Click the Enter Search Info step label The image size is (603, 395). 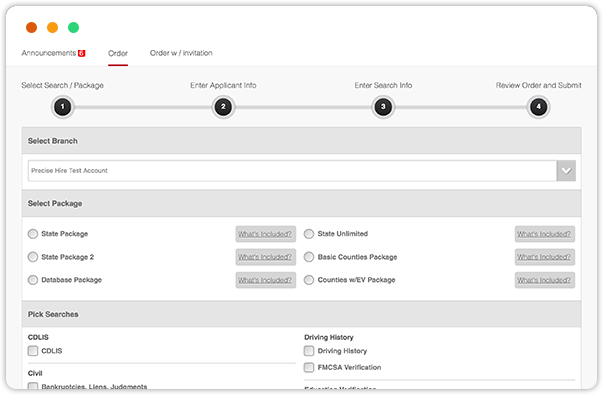[x=383, y=85]
